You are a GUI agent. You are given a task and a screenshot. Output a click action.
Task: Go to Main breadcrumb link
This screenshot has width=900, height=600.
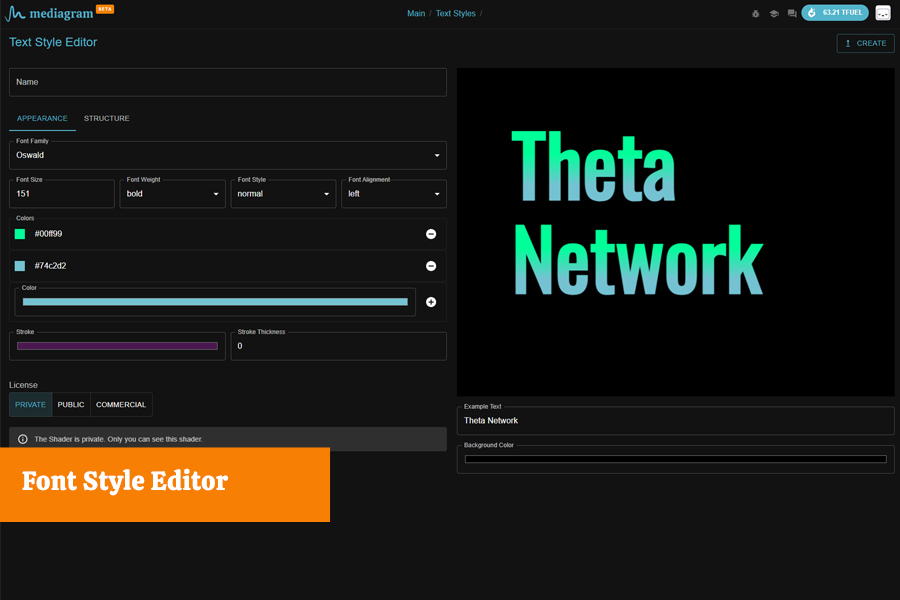point(416,13)
